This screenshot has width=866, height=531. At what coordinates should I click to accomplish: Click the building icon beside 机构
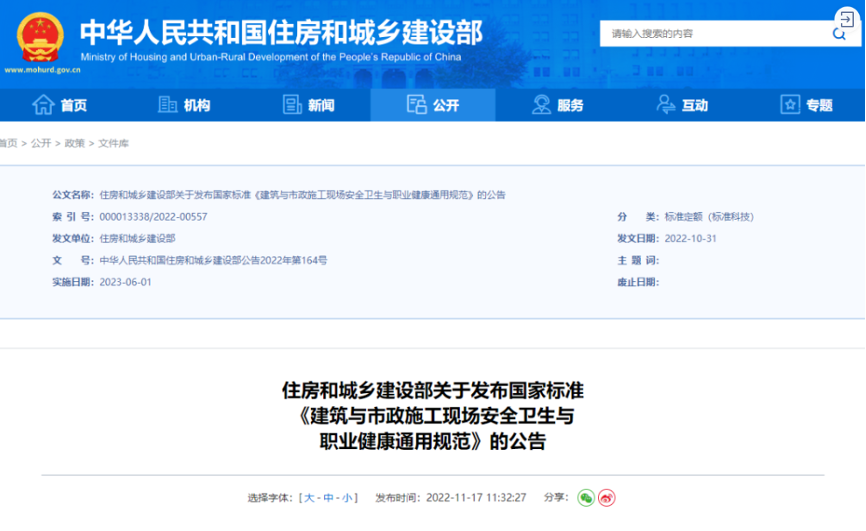coord(167,104)
